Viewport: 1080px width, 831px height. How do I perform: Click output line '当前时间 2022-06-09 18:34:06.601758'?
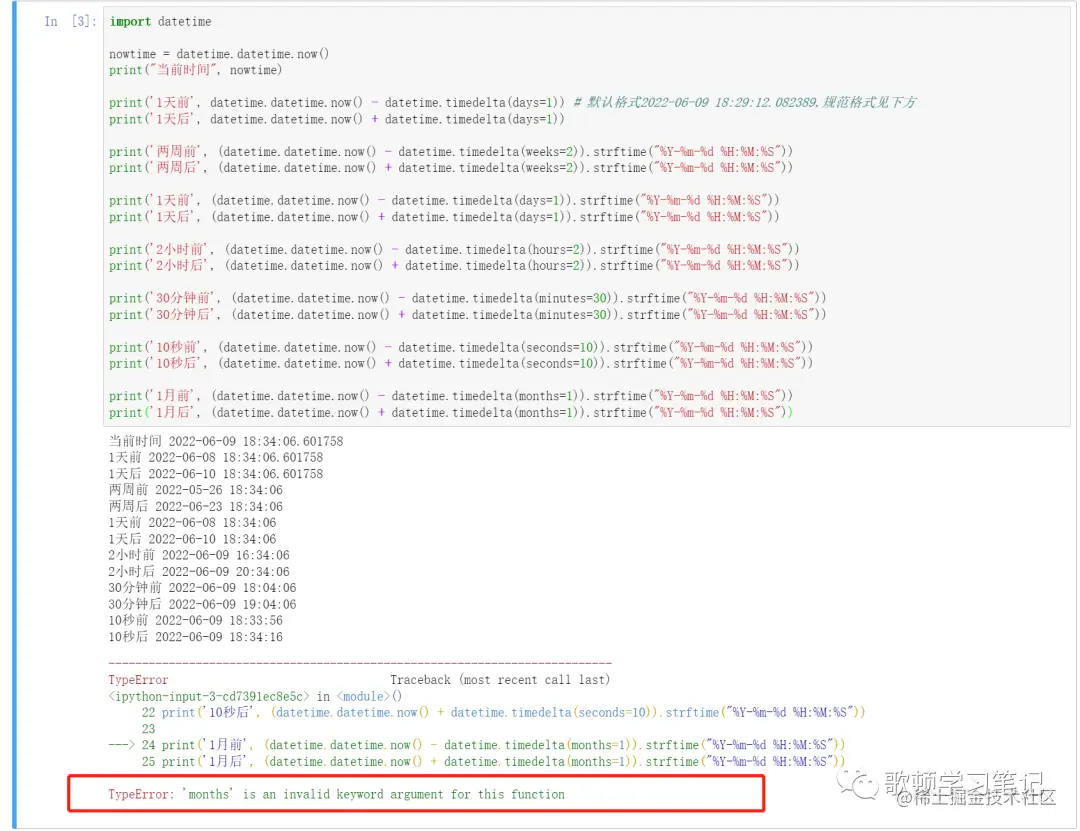point(226,441)
